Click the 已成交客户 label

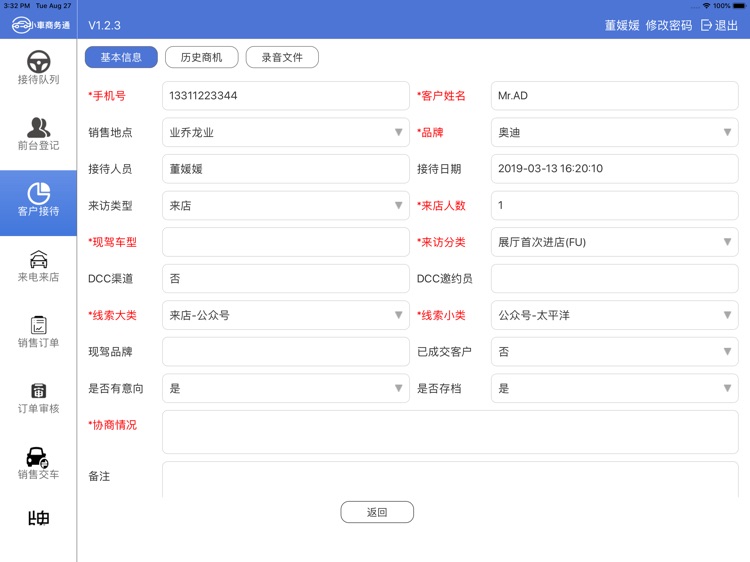(444, 352)
